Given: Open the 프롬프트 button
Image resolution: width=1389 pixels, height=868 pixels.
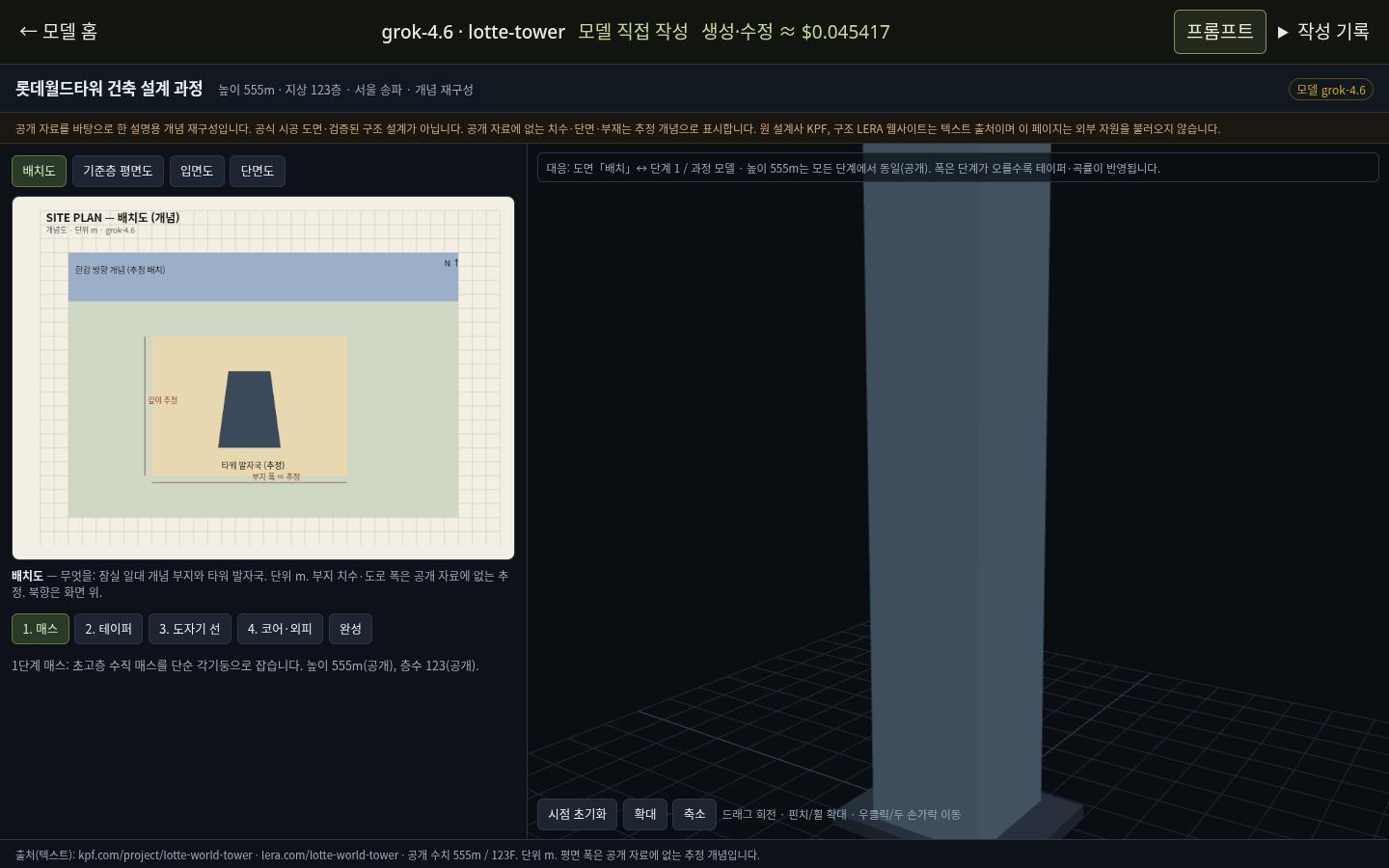Looking at the screenshot, I should pos(1219,32).
